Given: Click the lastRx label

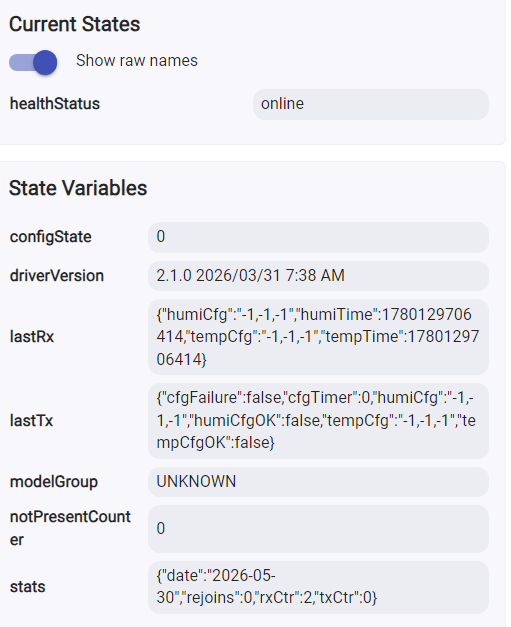Looking at the screenshot, I should [x=32, y=337].
